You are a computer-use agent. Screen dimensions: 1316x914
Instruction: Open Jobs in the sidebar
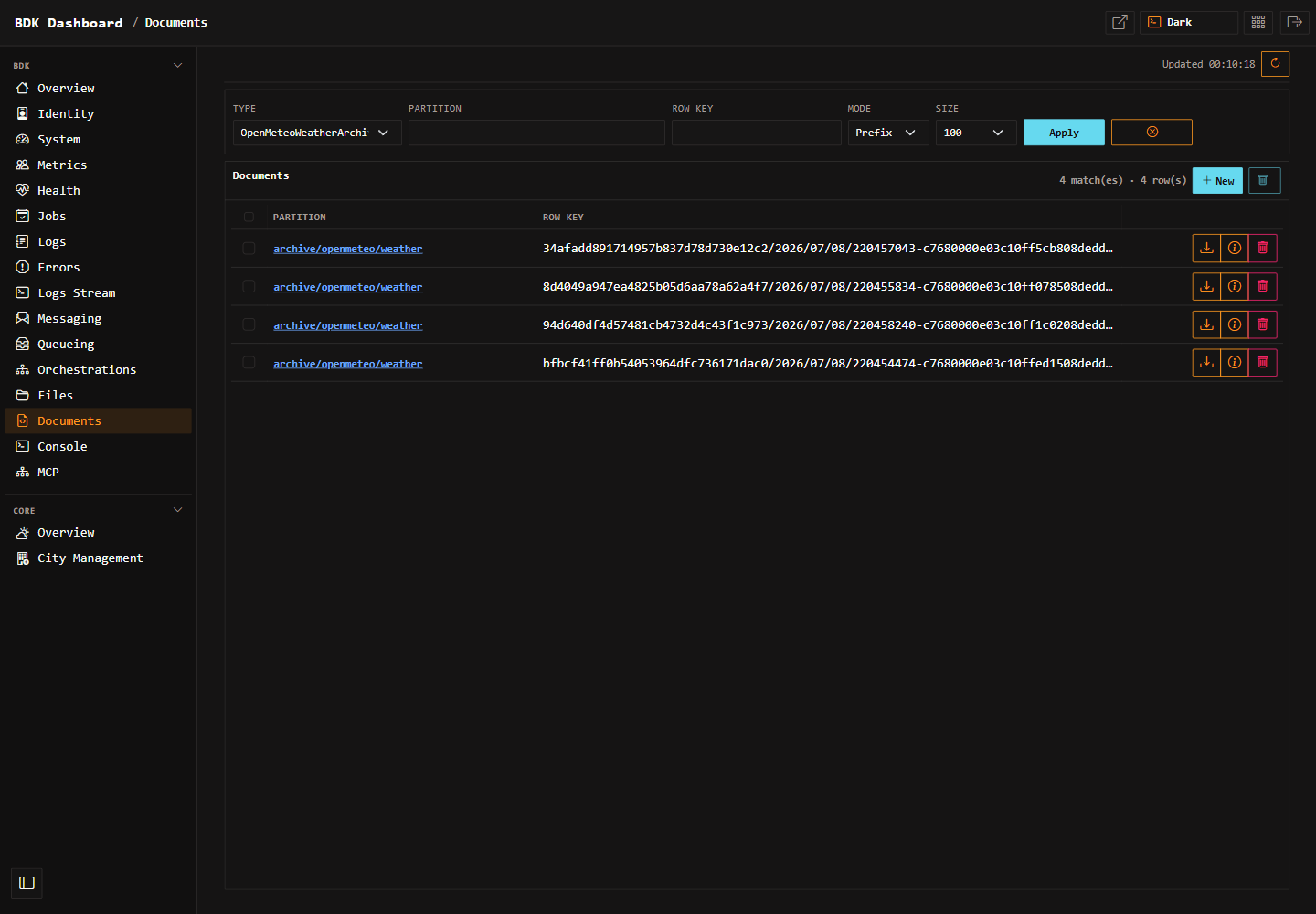[99, 216]
